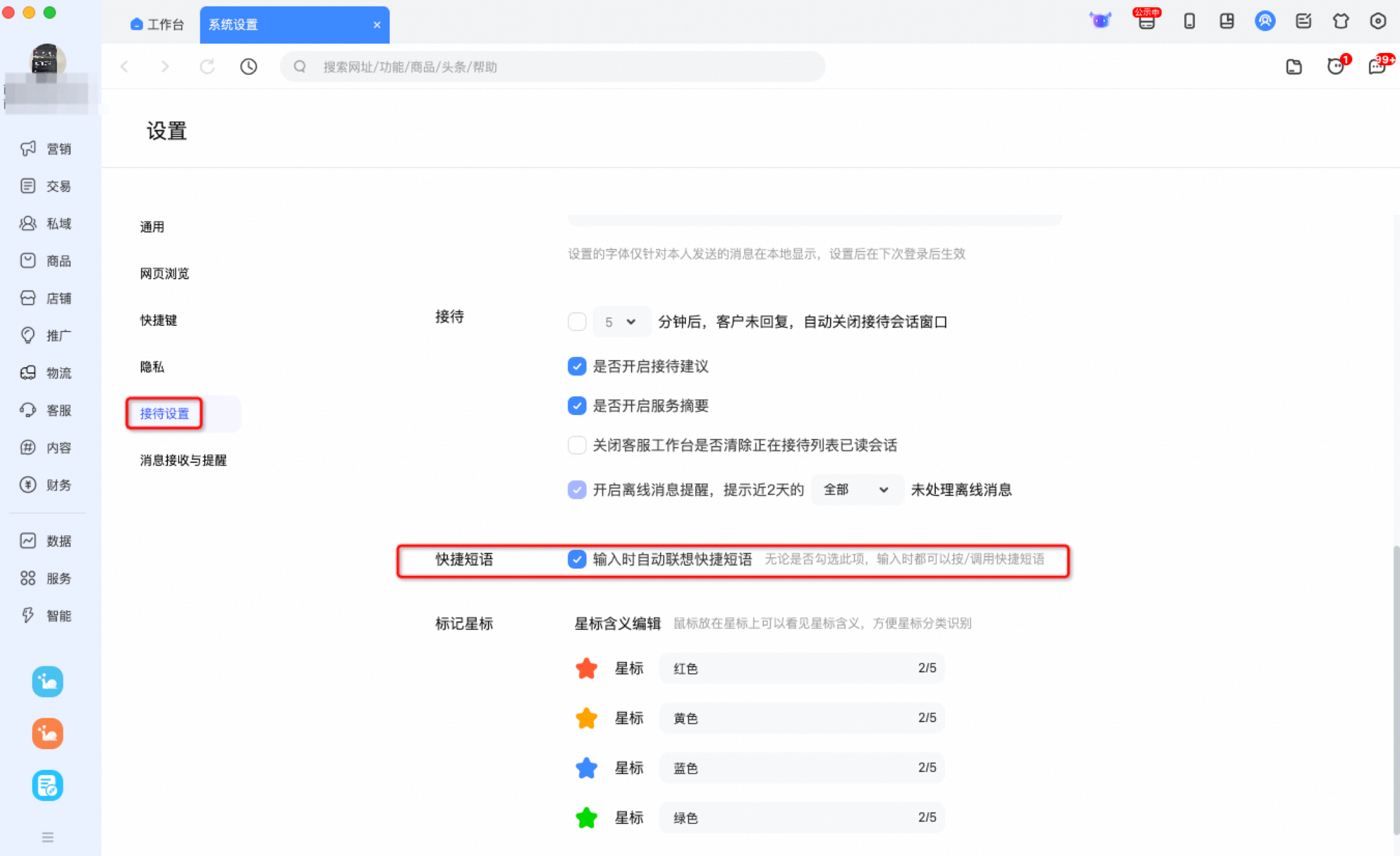Launch the orange snail app icon
This screenshot has height=856, width=1400.
48,734
